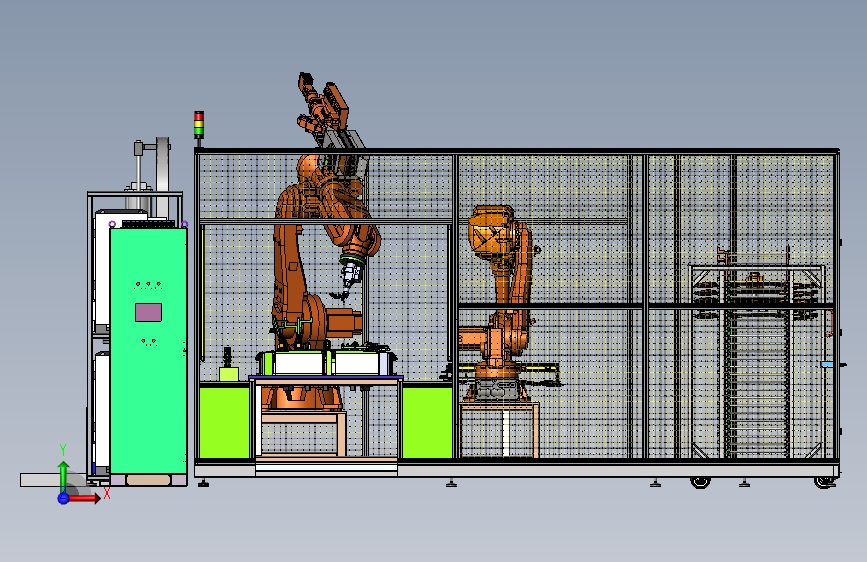Select the lime-green panel at the enclosure's left base
Screen dimensions: 867x562
click(x=224, y=423)
